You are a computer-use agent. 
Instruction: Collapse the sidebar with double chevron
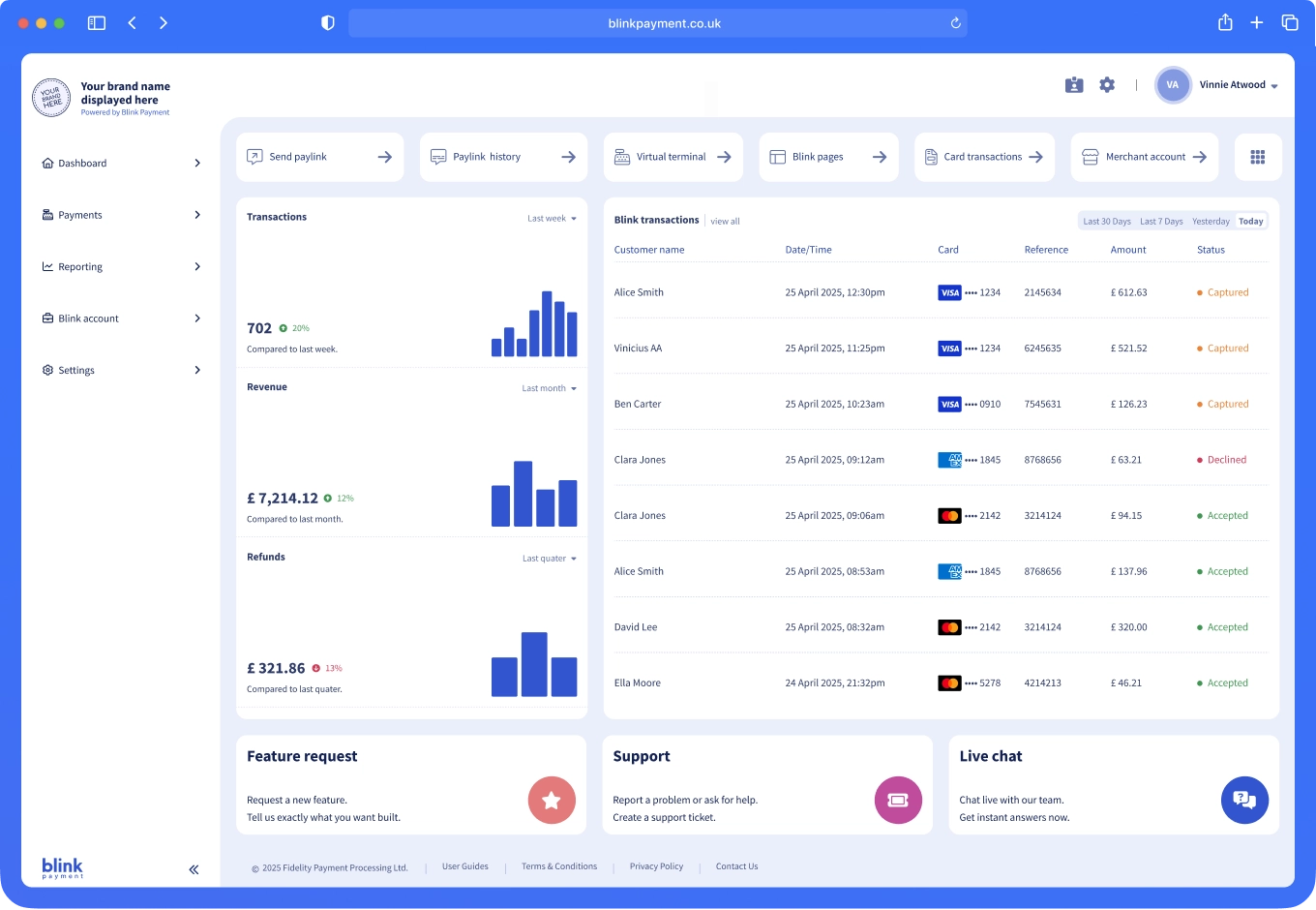pos(194,869)
